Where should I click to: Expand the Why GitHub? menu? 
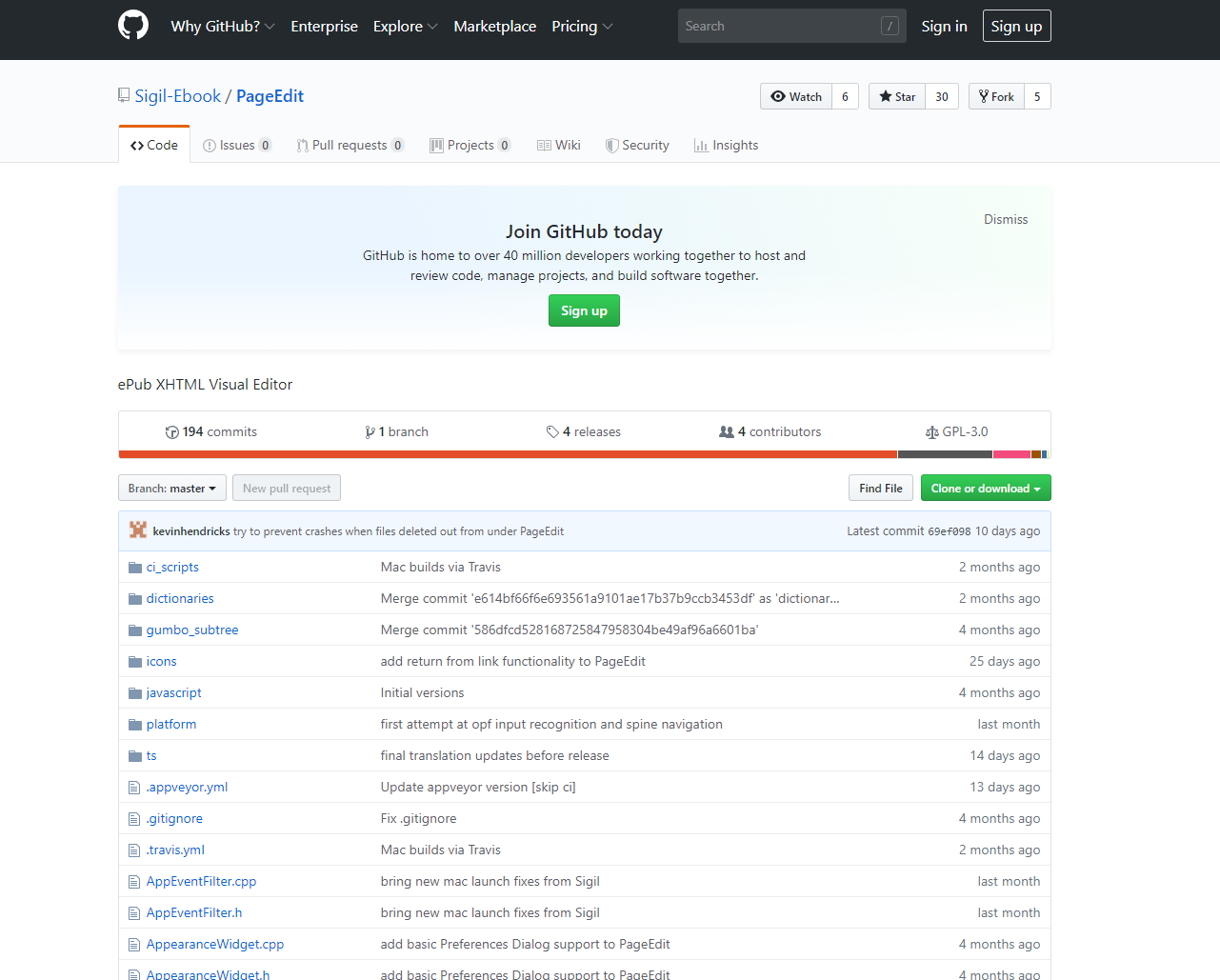pyautogui.click(x=223, y=26)
